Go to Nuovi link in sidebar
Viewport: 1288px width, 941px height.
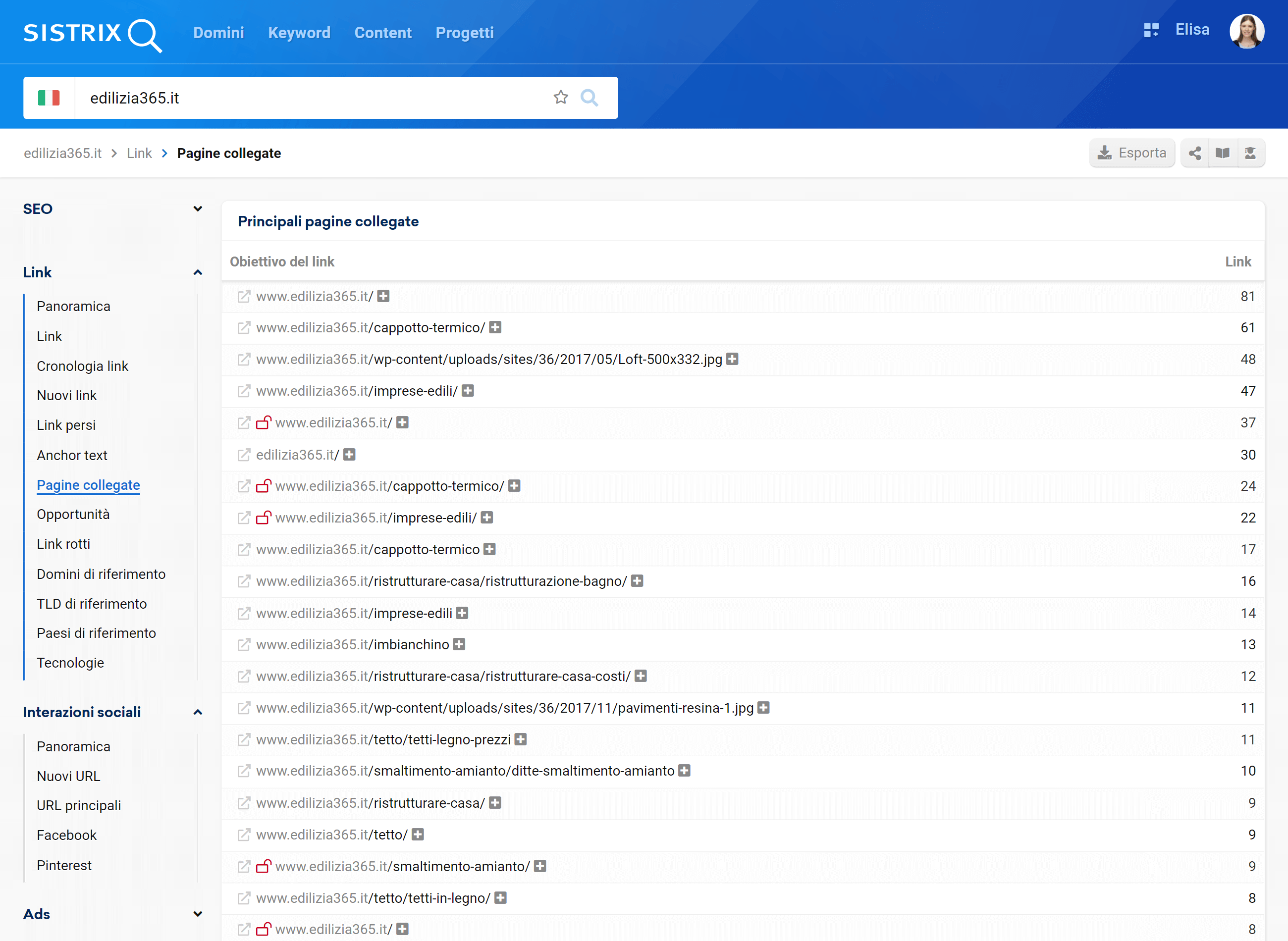tap(67, 395)
